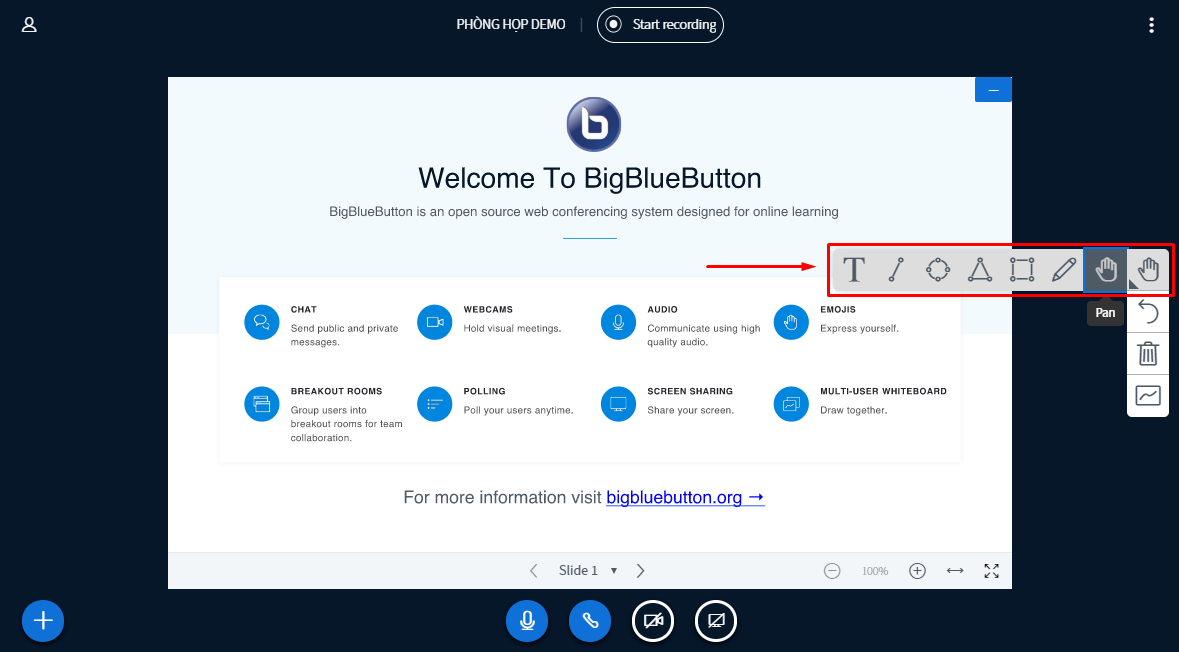Open the blue plus actions menu

click(43, 620)
